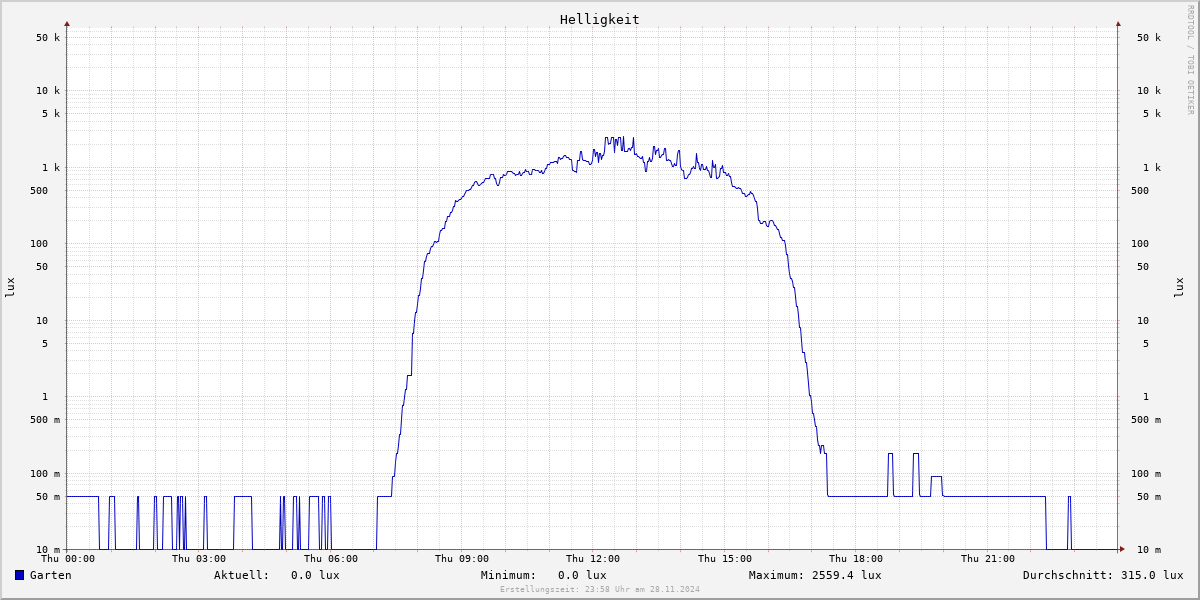Click the '10 k' tick on the right axis
This screenshot has width=1200, height=600.
[x=1149, y=91]
